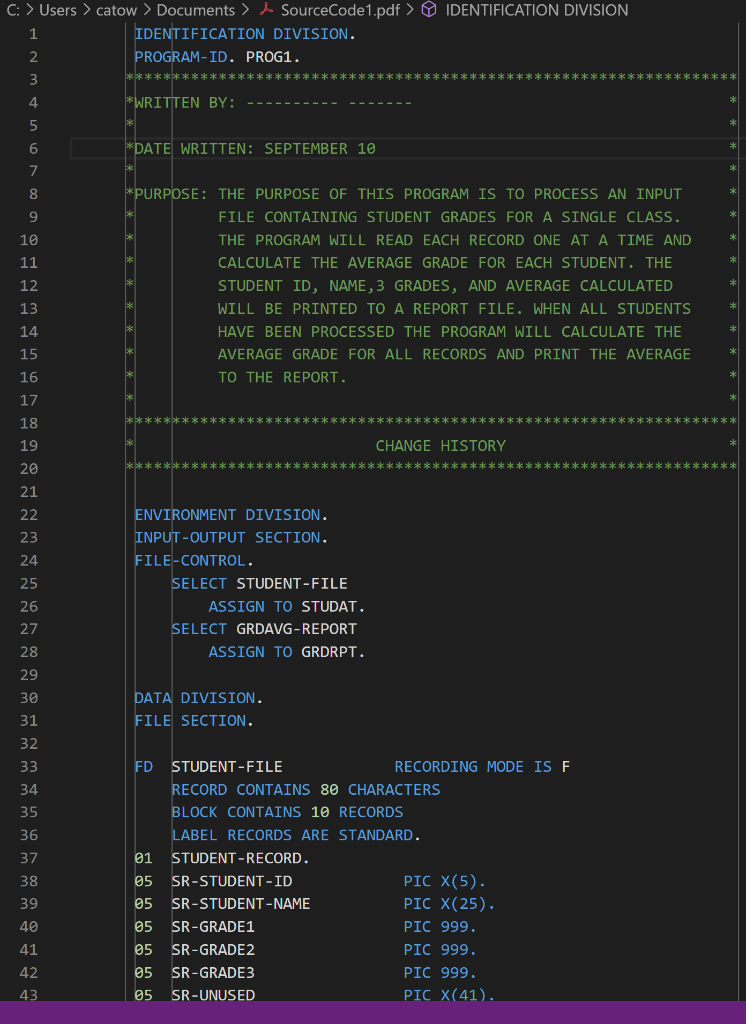Click 'RECORD CONTAINS 80 CHARACTERS' line

[306, 790]
